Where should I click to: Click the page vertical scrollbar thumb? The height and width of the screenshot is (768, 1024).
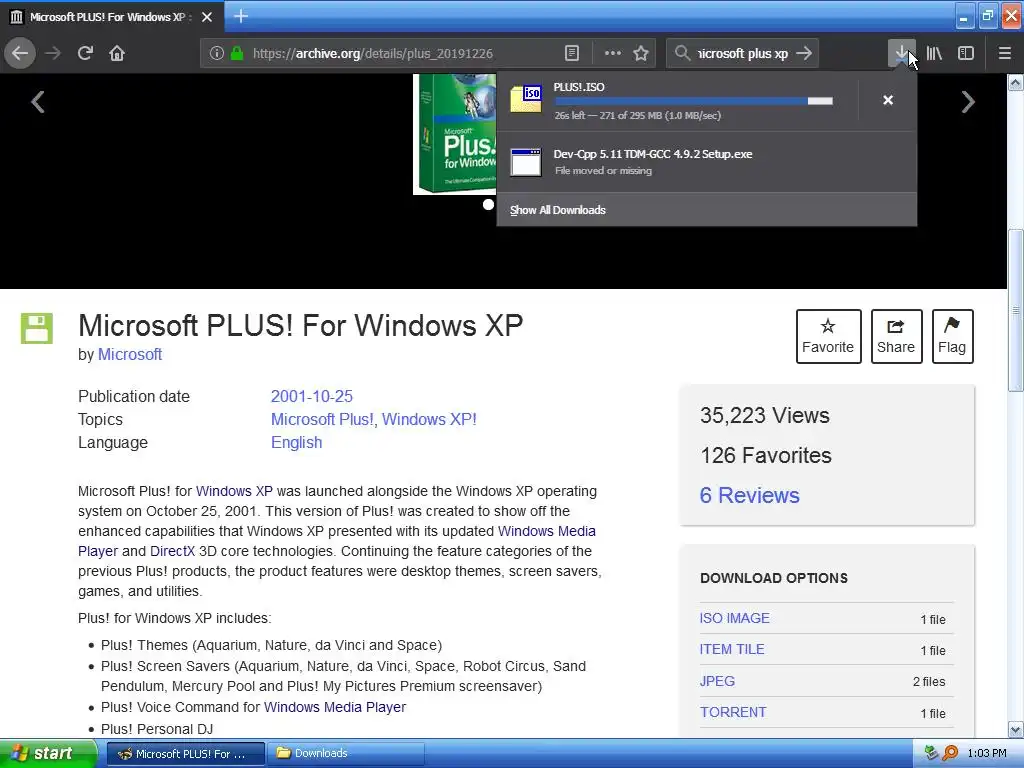coord(1015,310)
